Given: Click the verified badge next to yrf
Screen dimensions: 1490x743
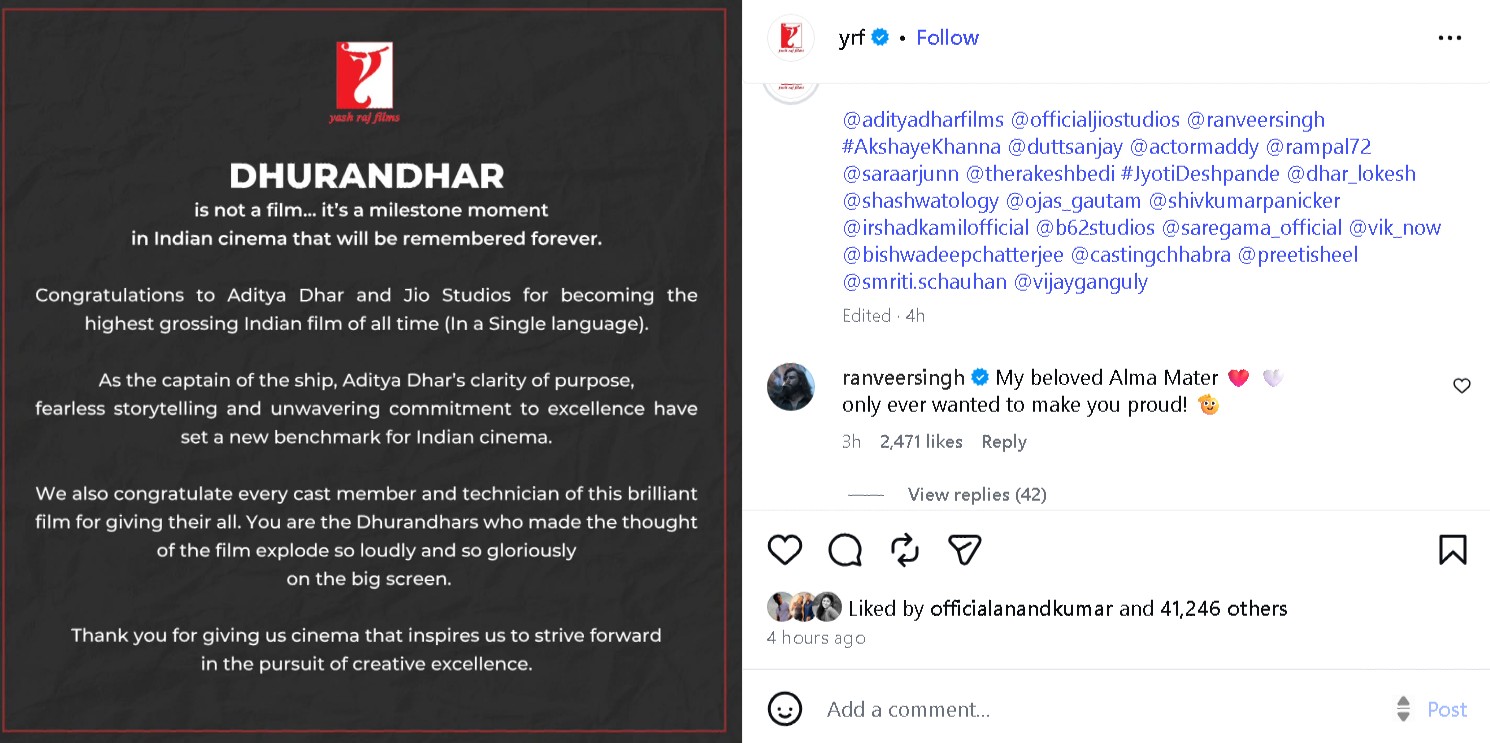Looking at the screenshot, I should [x=879, y=37].
